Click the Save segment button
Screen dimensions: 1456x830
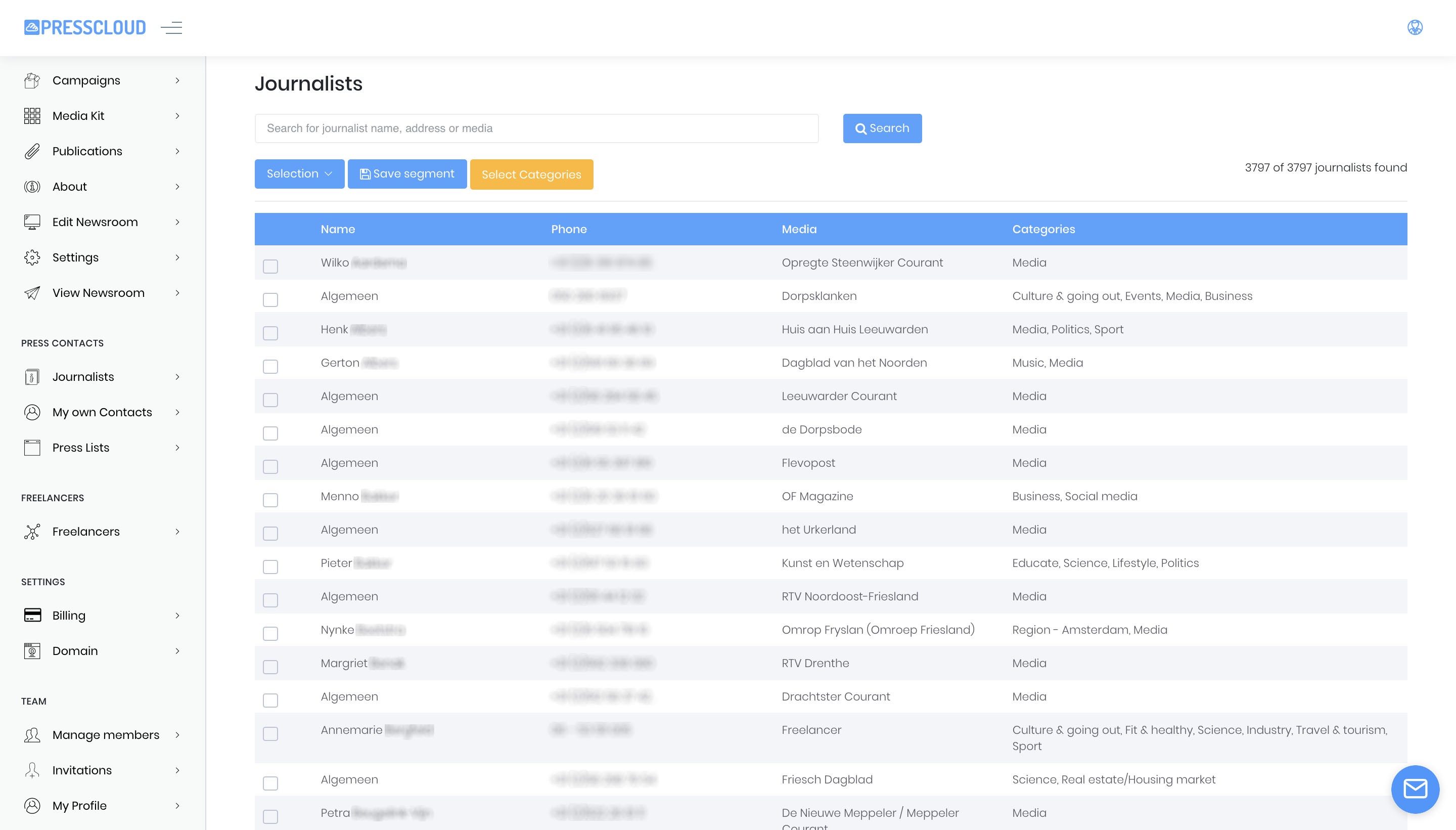[x=407, y=174]
